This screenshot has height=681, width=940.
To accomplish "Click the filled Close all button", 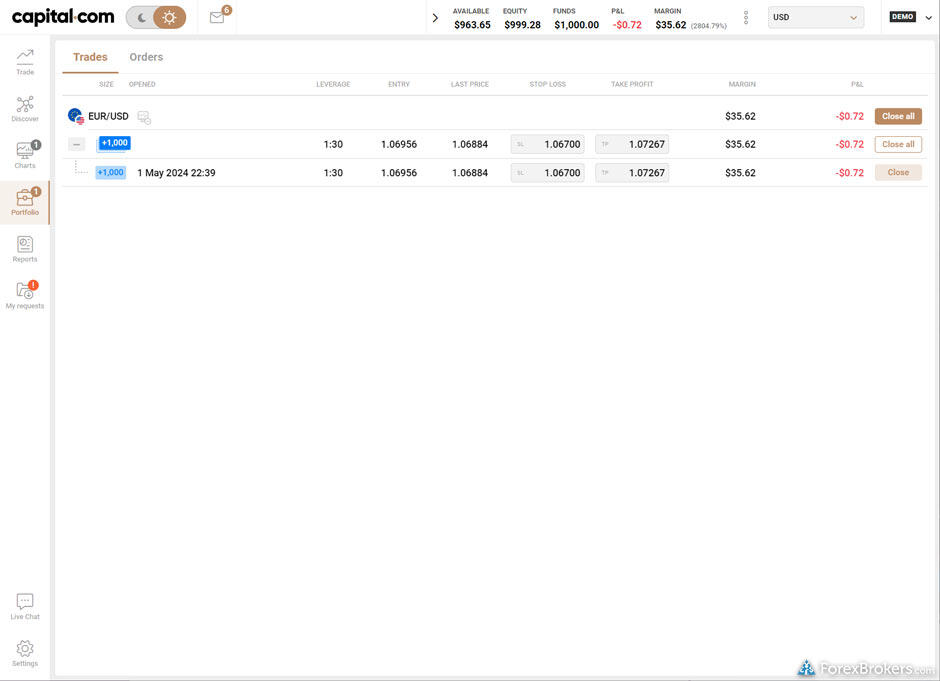I will pyautogui.click(x=898, y=116).
